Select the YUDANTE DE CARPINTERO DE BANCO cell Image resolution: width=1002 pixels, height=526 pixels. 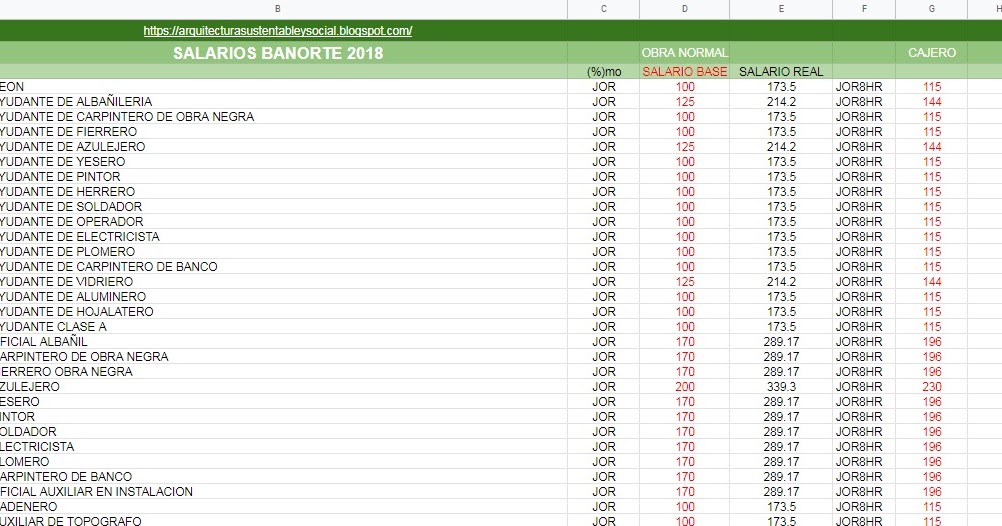[x=283, y=267]
